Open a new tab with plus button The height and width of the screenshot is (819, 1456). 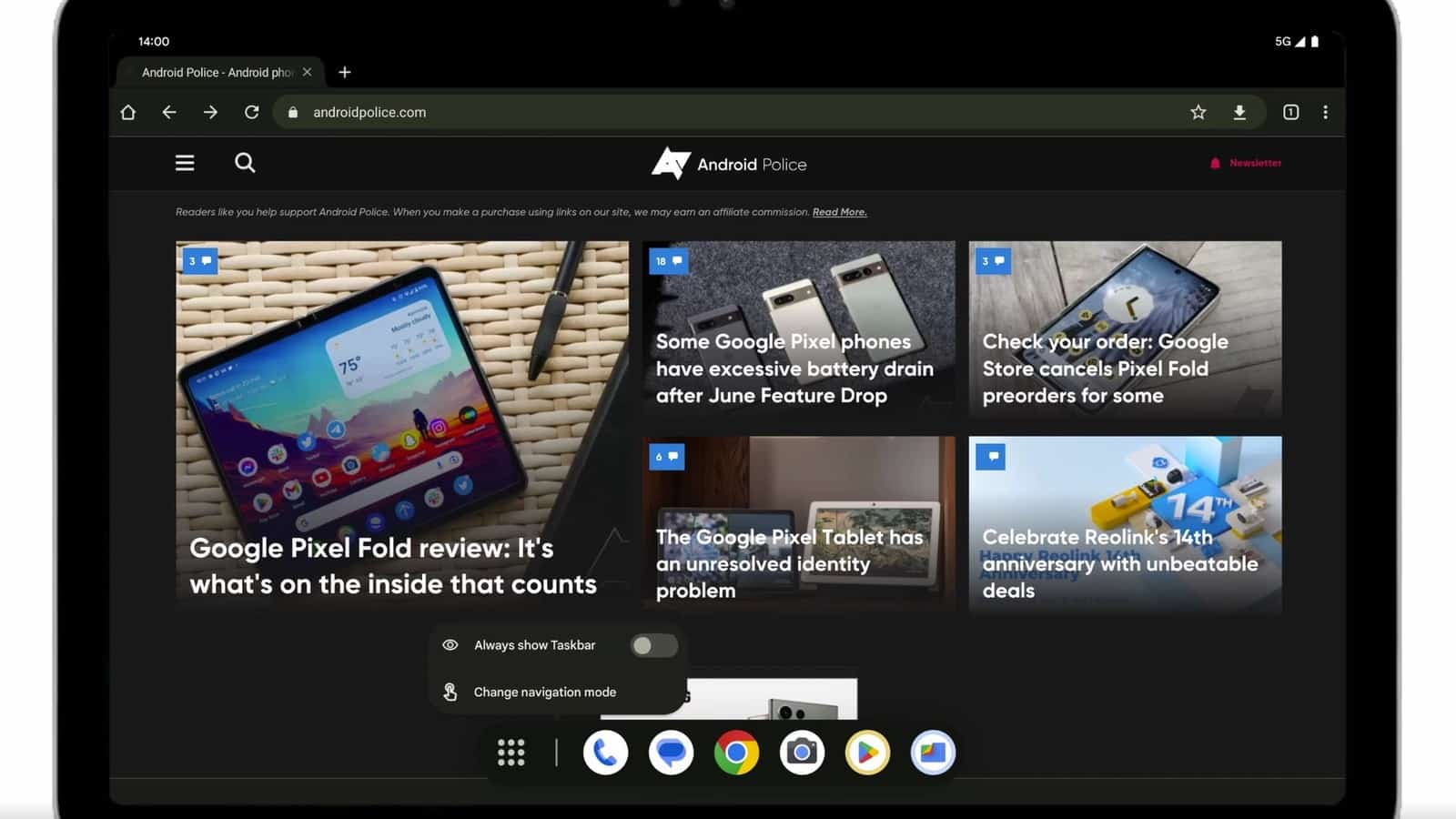point(345,72)
